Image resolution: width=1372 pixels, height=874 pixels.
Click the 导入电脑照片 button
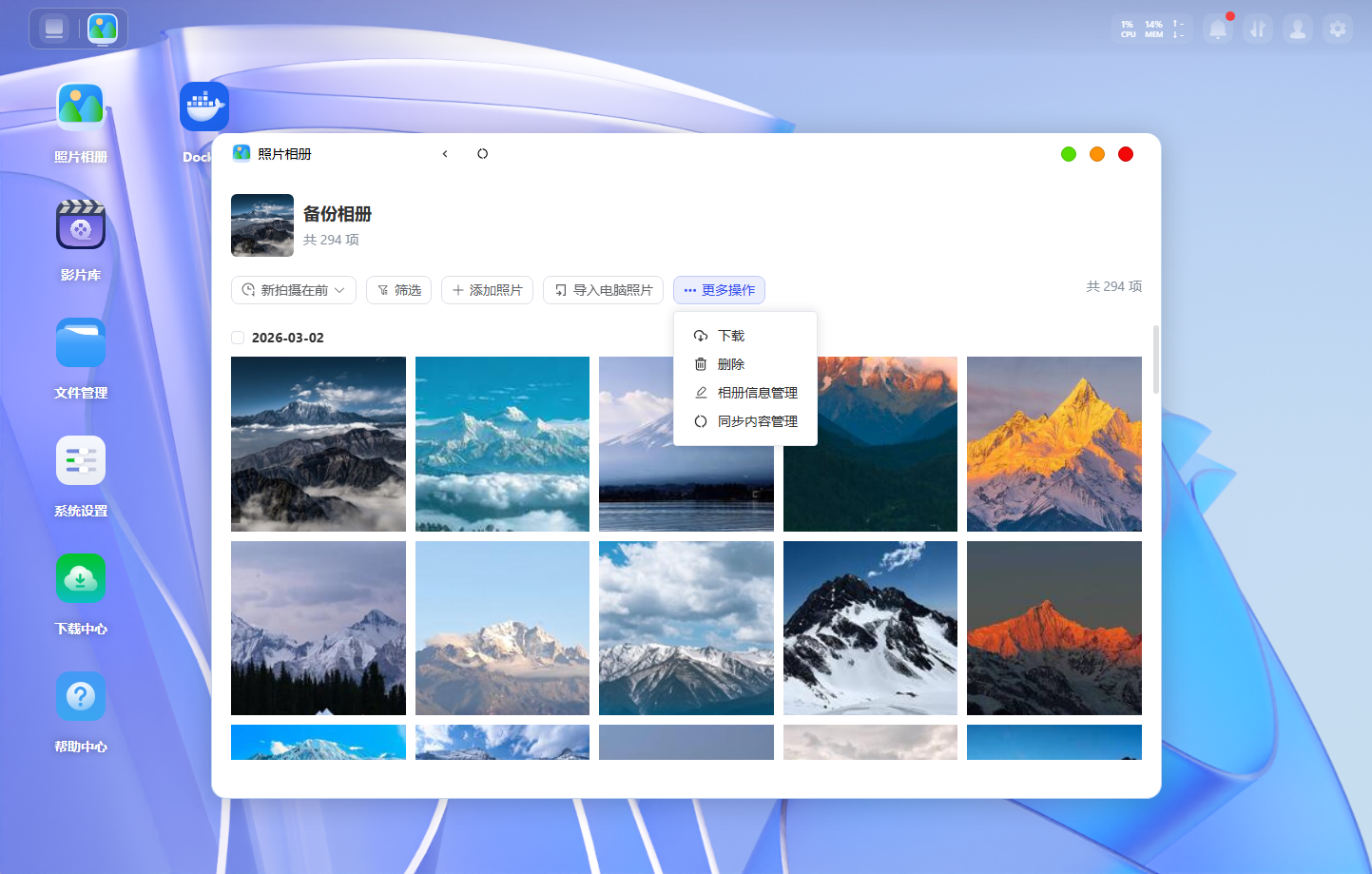click(x=603, y=290)
